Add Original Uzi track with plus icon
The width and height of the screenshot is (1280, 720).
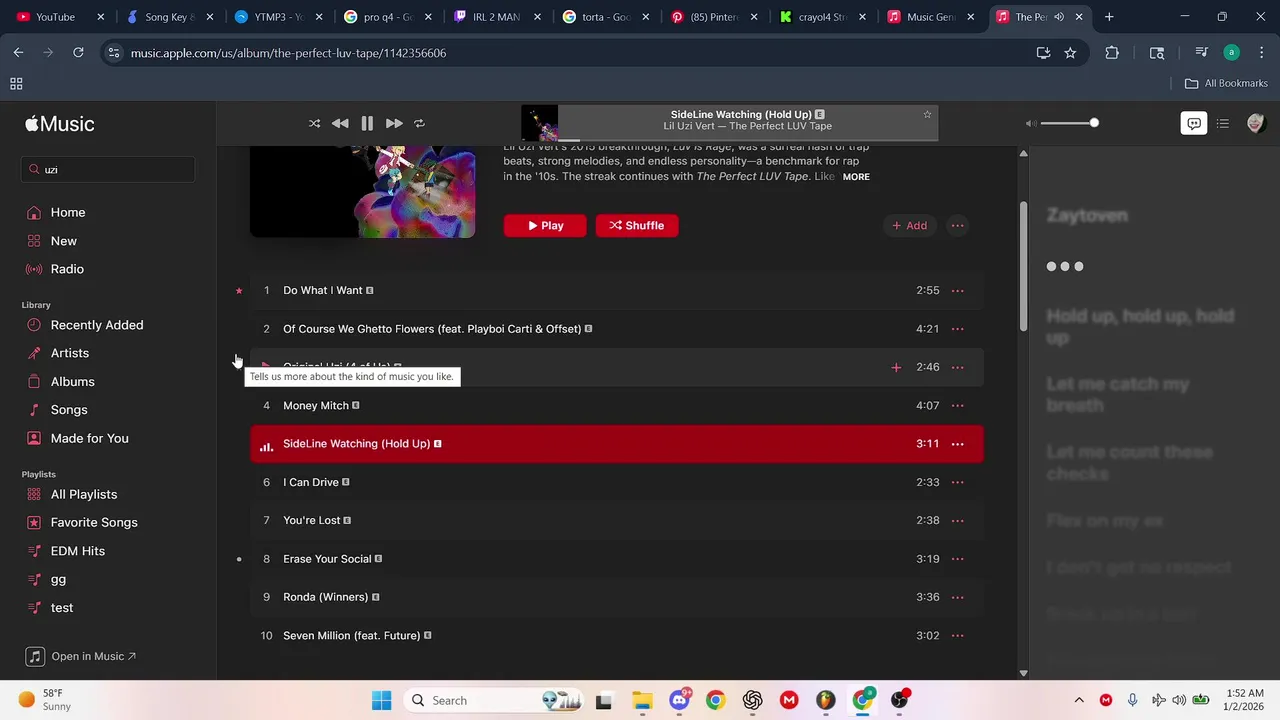point(896,367)
